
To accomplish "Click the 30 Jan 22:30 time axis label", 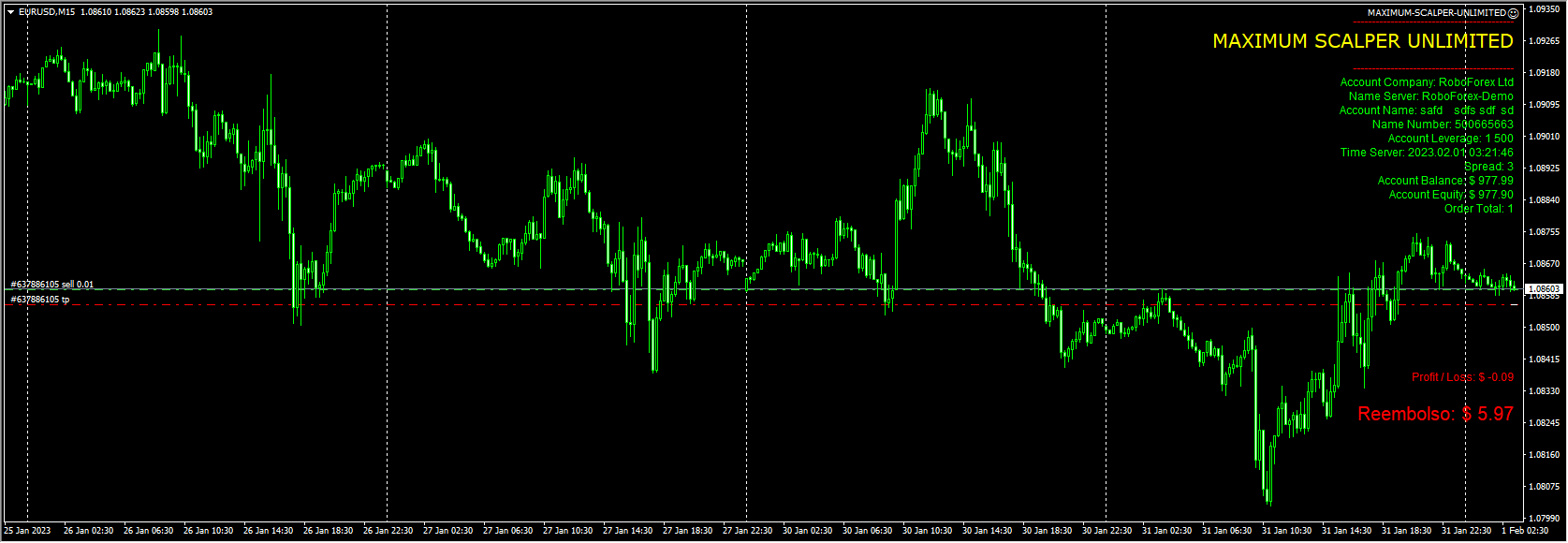I will [x=1106, y=531].
